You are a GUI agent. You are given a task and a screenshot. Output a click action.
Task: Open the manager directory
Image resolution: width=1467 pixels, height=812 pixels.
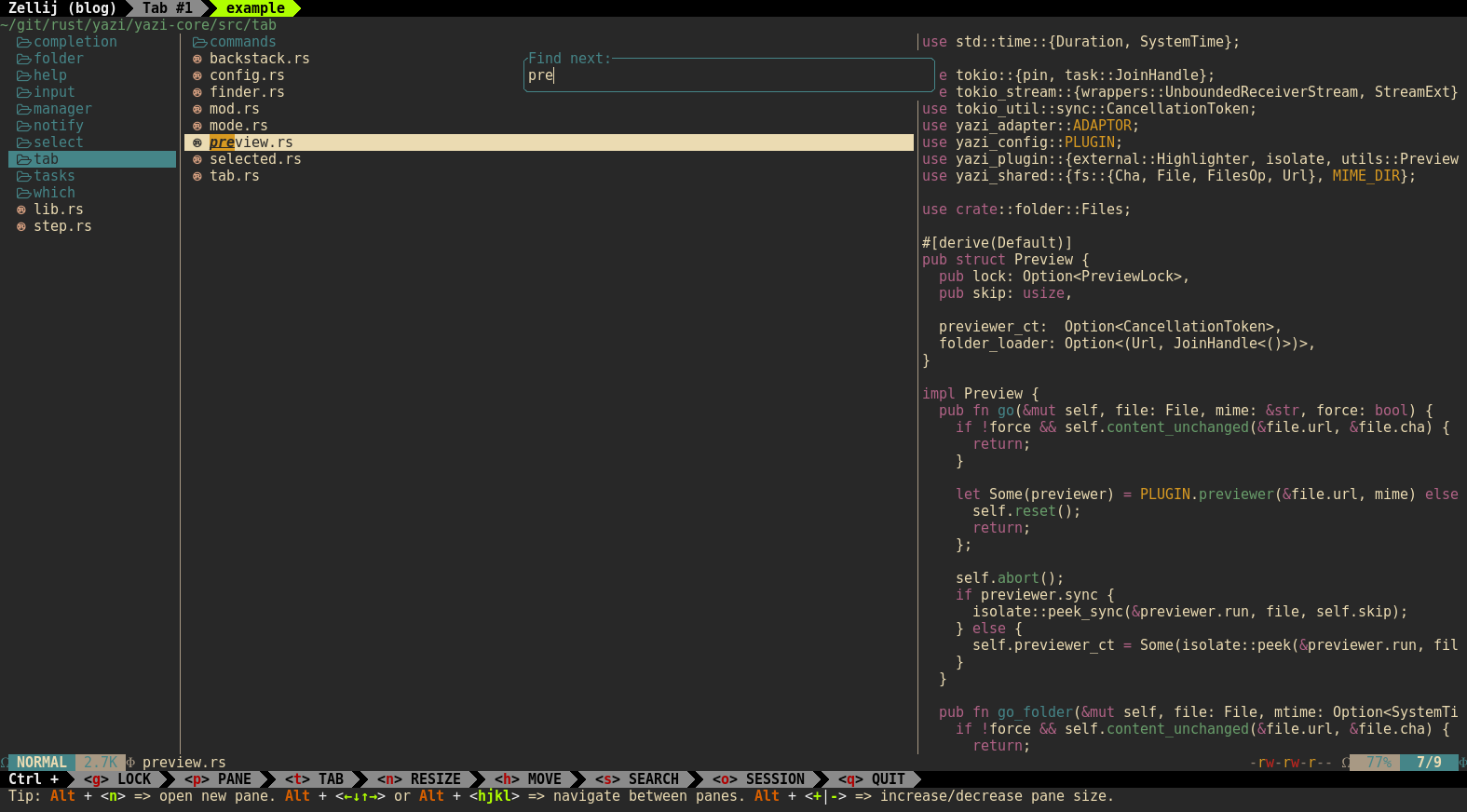61,109
